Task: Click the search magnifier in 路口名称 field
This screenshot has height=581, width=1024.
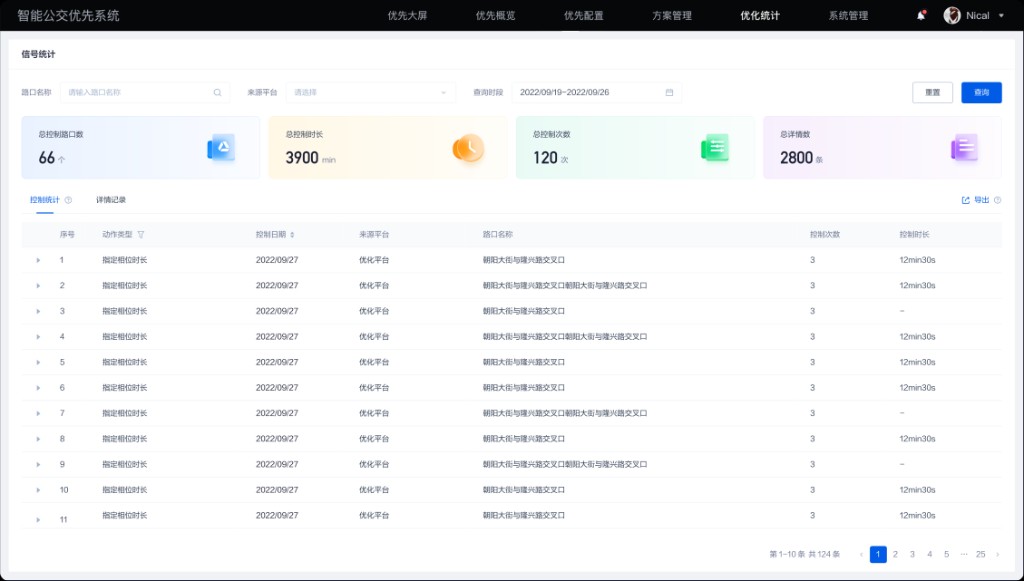Action: click(x=217, y=91)
